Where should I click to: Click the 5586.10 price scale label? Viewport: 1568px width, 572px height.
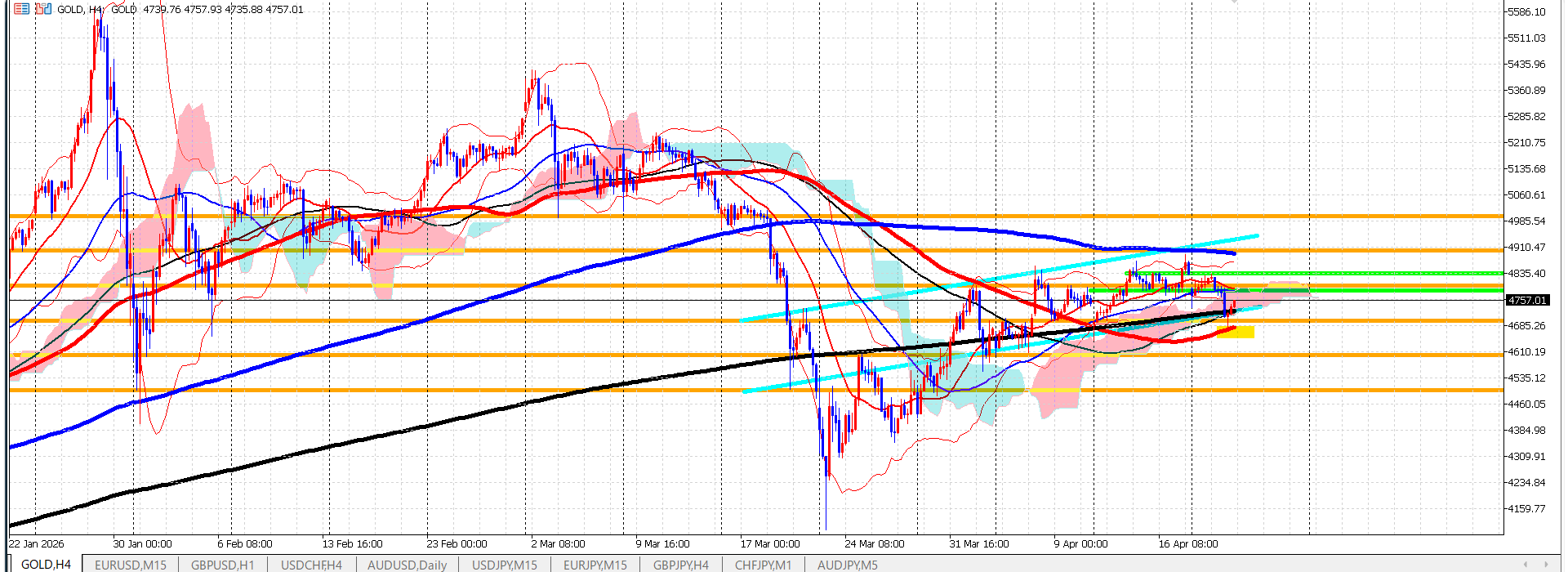(x=1526, y=11)
